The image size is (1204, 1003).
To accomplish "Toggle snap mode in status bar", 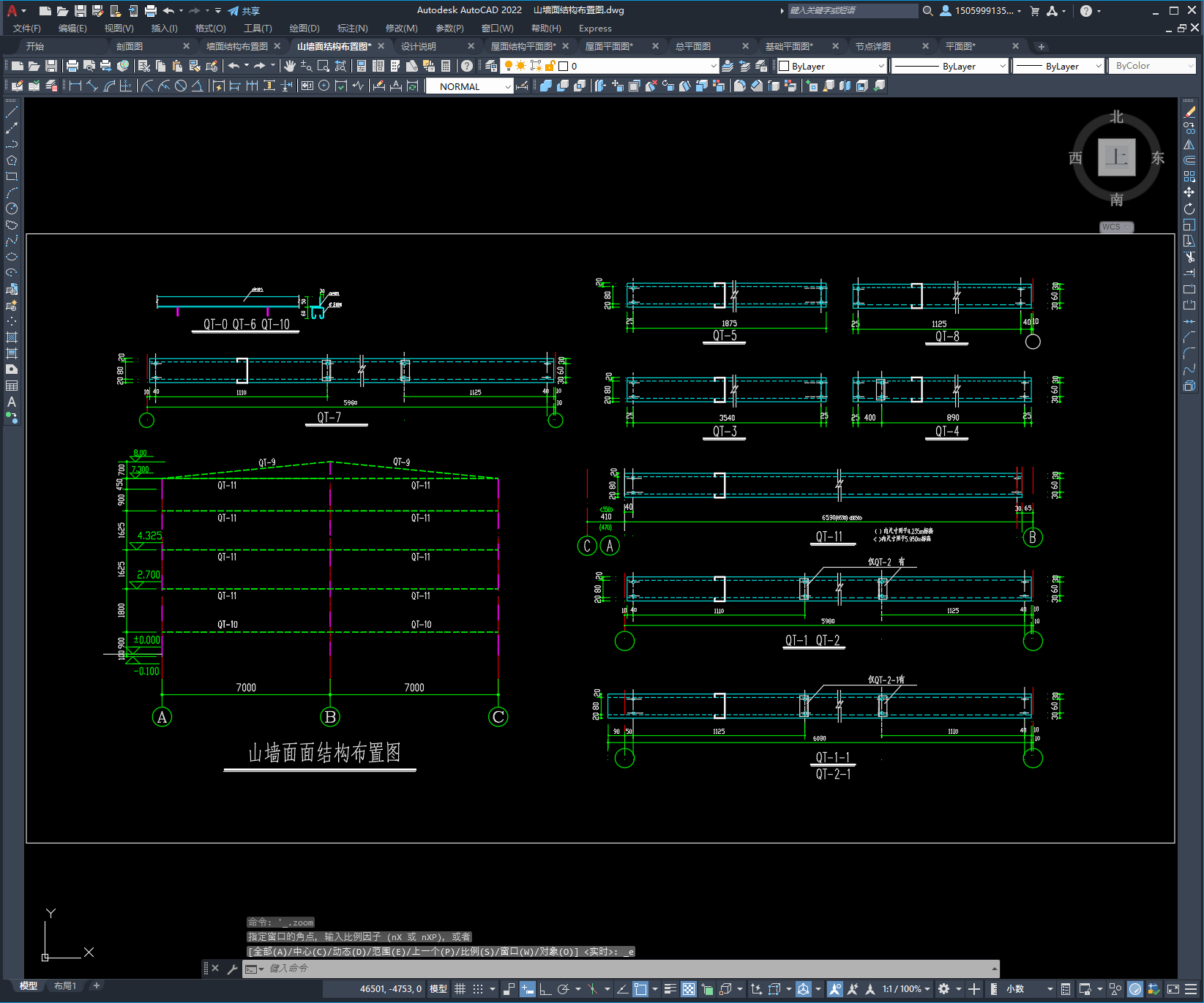I will (478, 989).
